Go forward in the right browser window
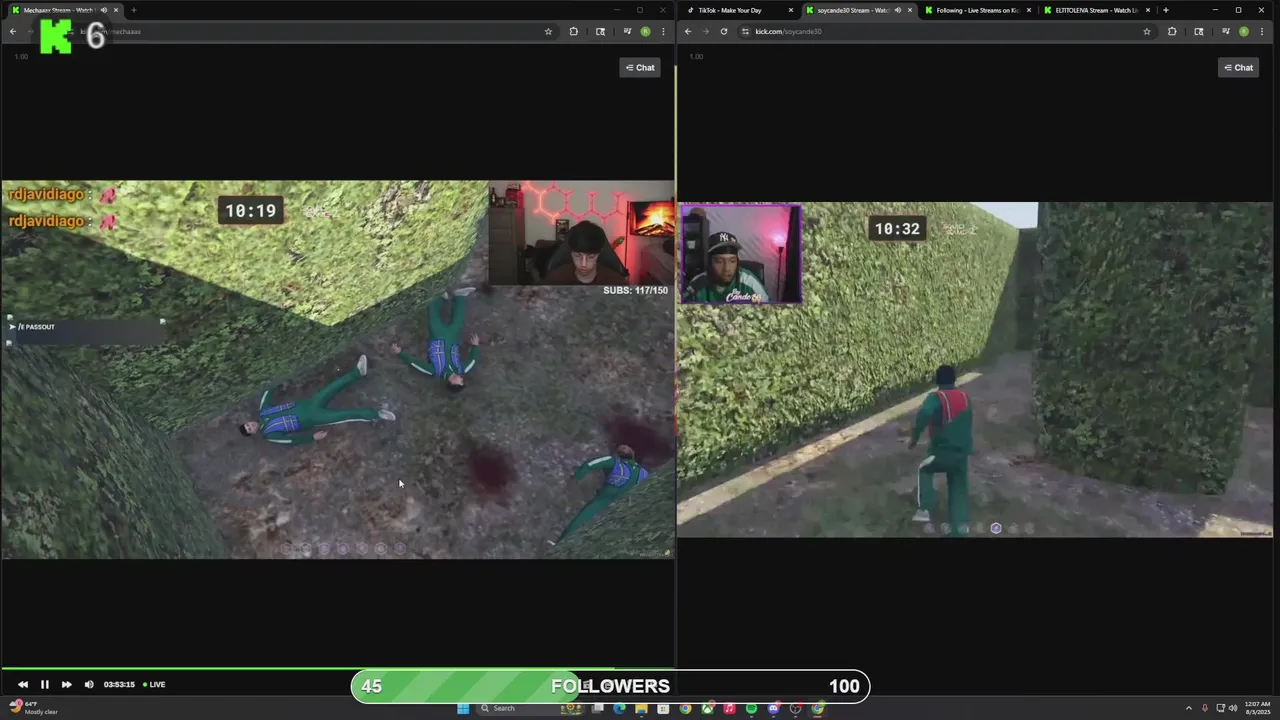The height and width of the screenshot is (720, 1280). tap(705, 31)
